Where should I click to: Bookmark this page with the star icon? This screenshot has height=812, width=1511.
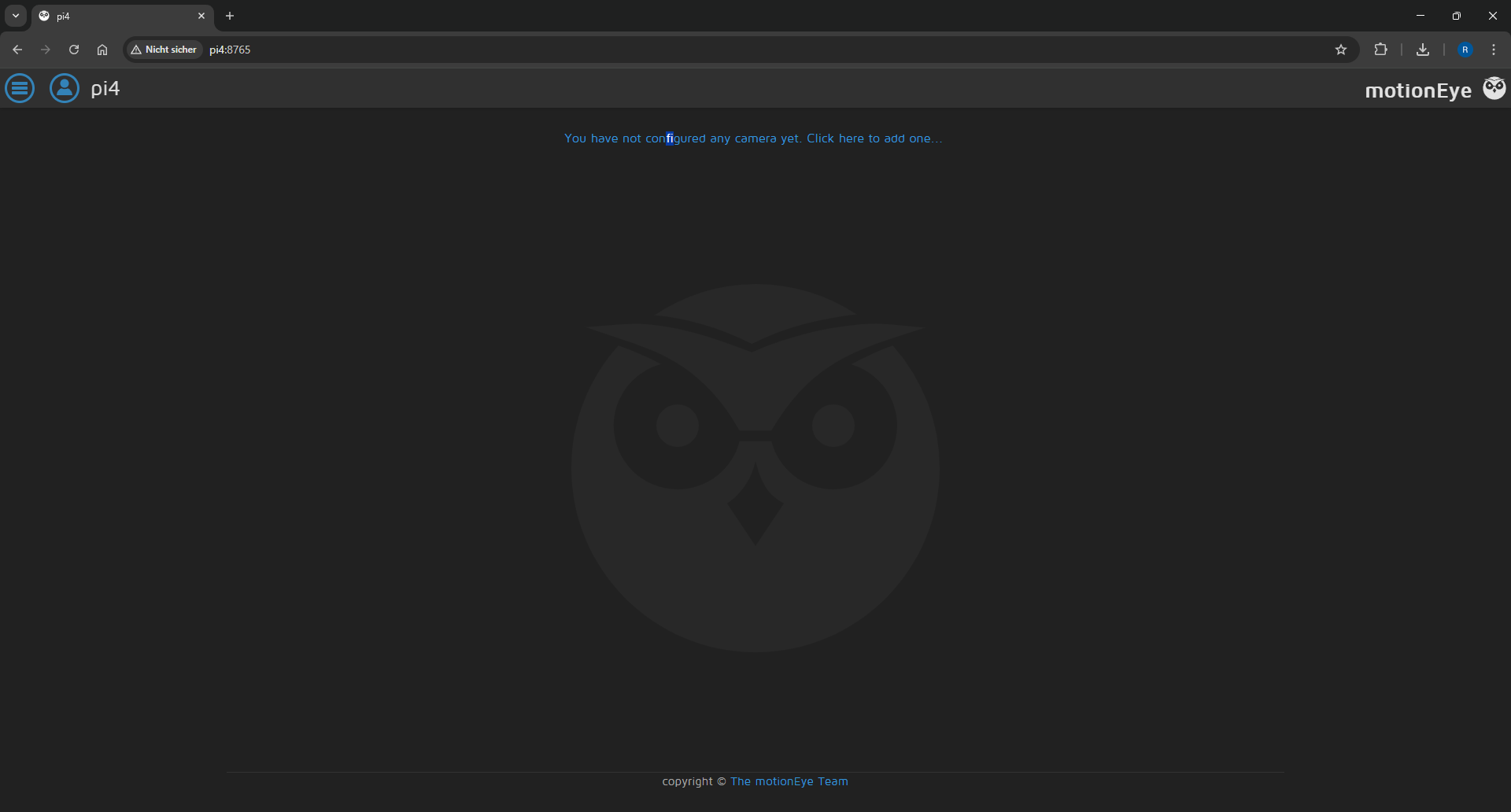(1341, 50)
